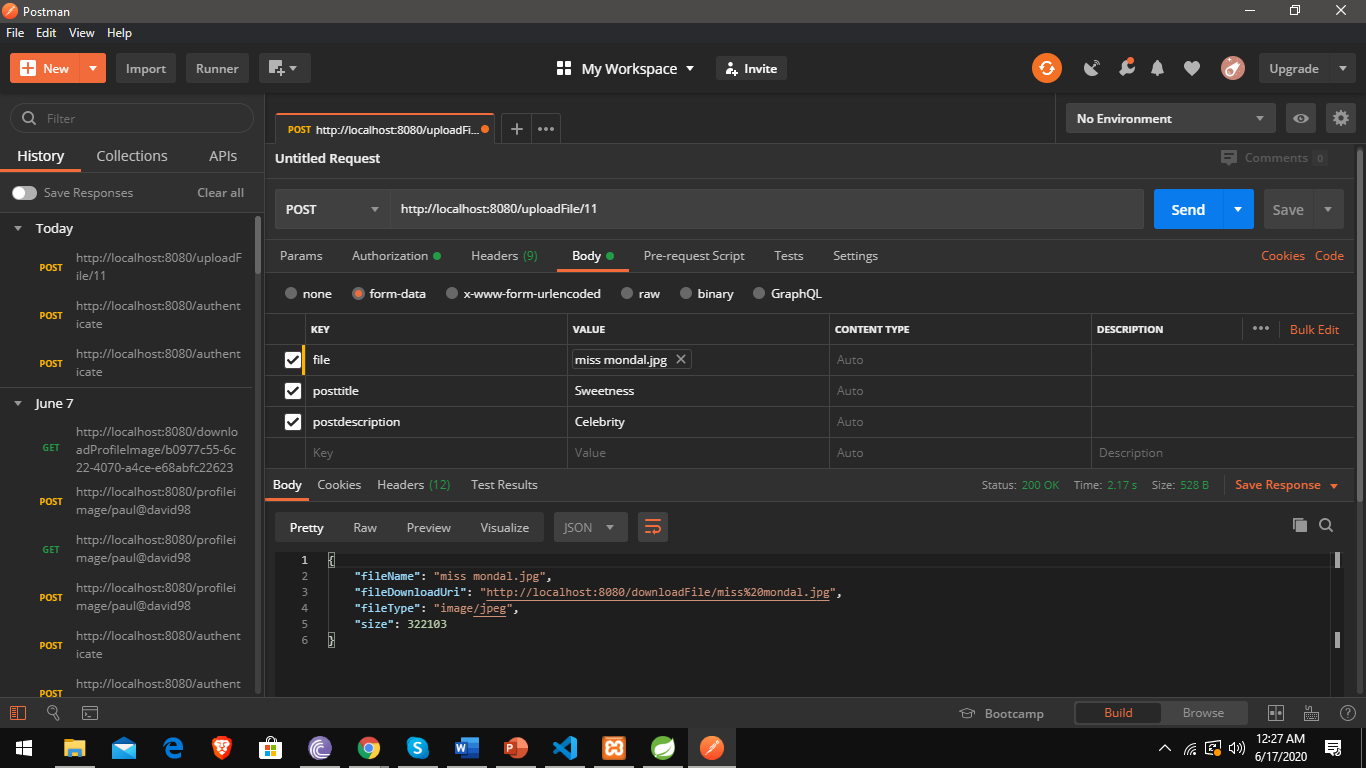Open the Authorization tab
Screen dimensions: 1366x768
(396, 256)
